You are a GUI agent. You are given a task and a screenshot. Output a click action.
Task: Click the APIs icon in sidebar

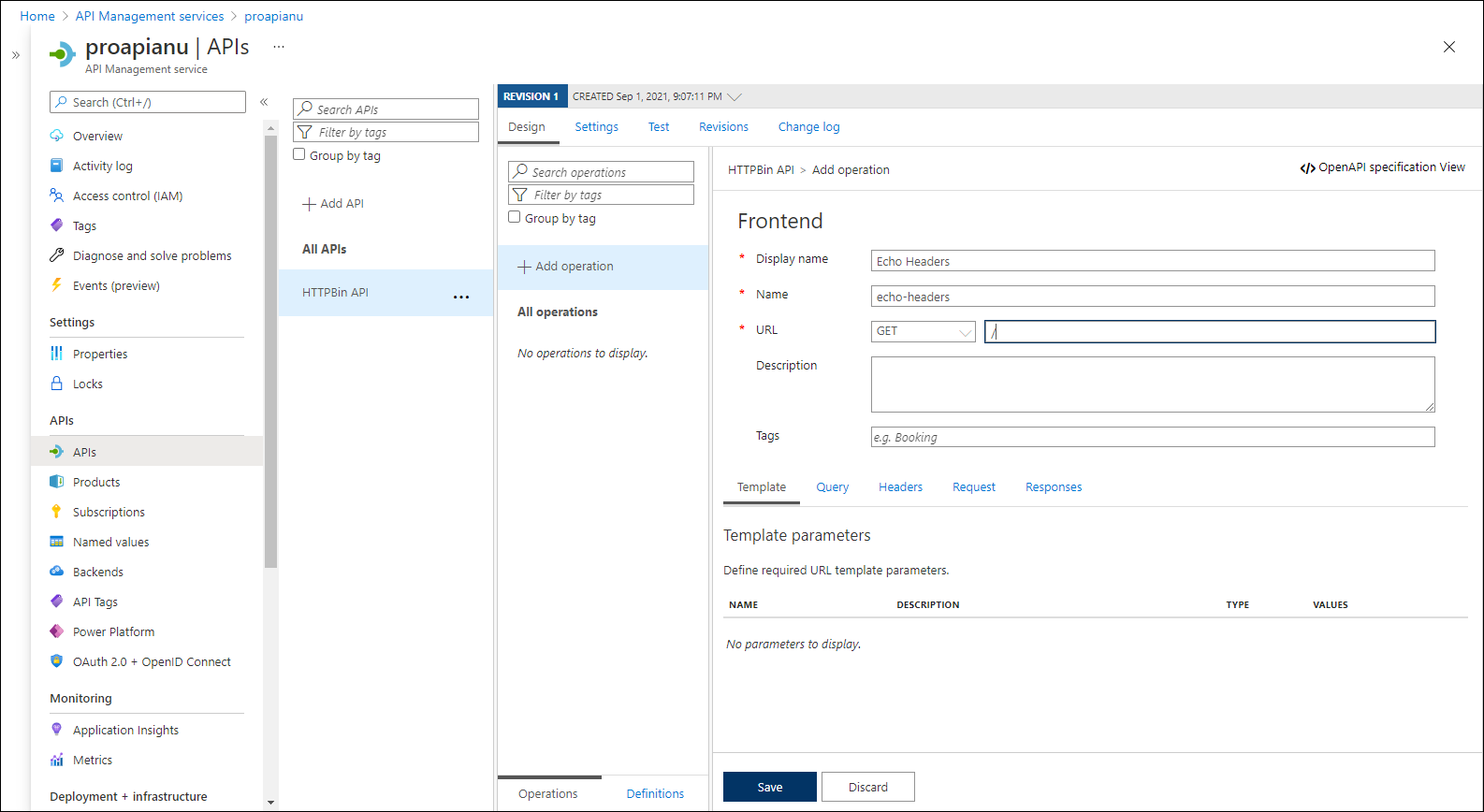pos(56,452)
